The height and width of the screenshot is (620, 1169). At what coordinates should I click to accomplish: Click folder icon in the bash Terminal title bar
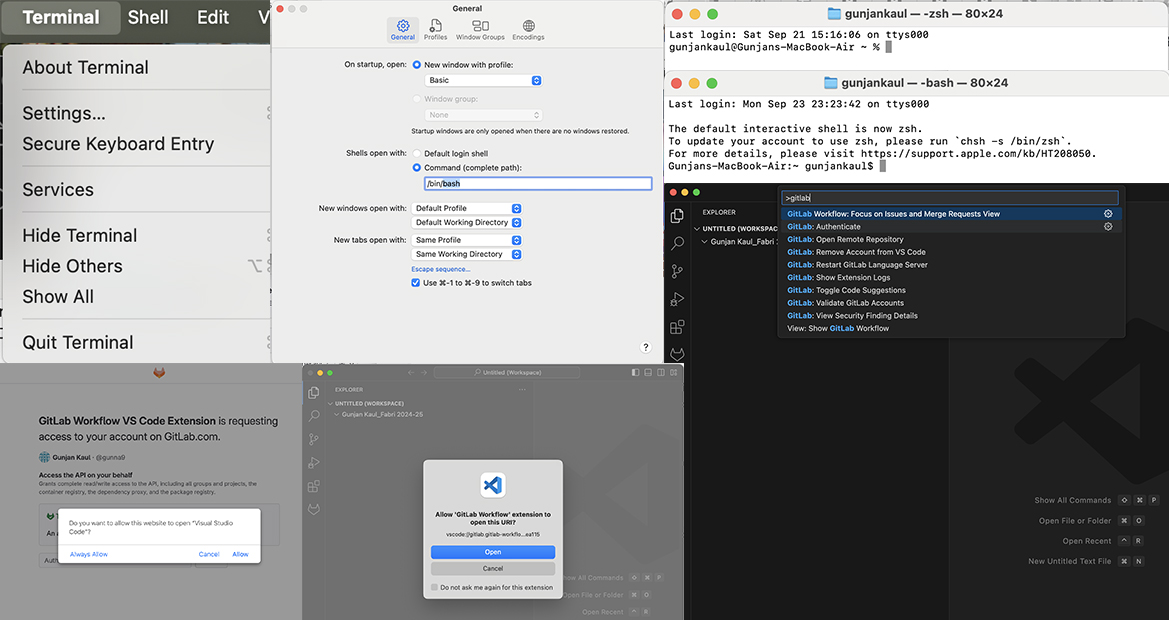tap(831, 83)
